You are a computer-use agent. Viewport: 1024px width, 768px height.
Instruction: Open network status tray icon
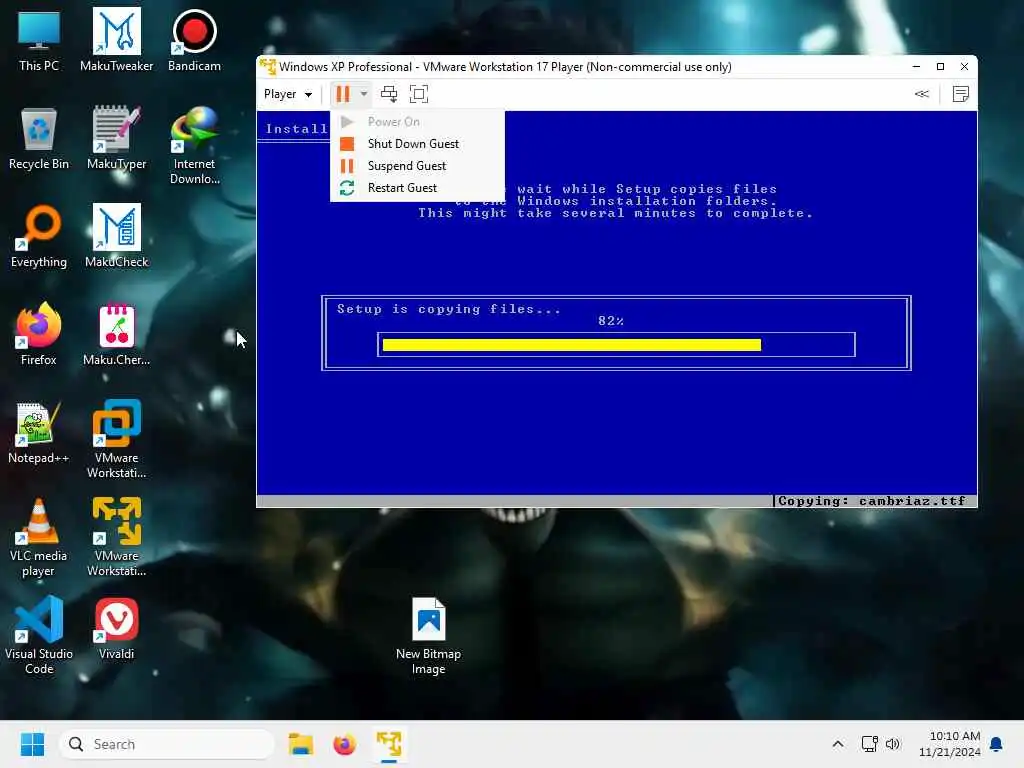point(869,744)
